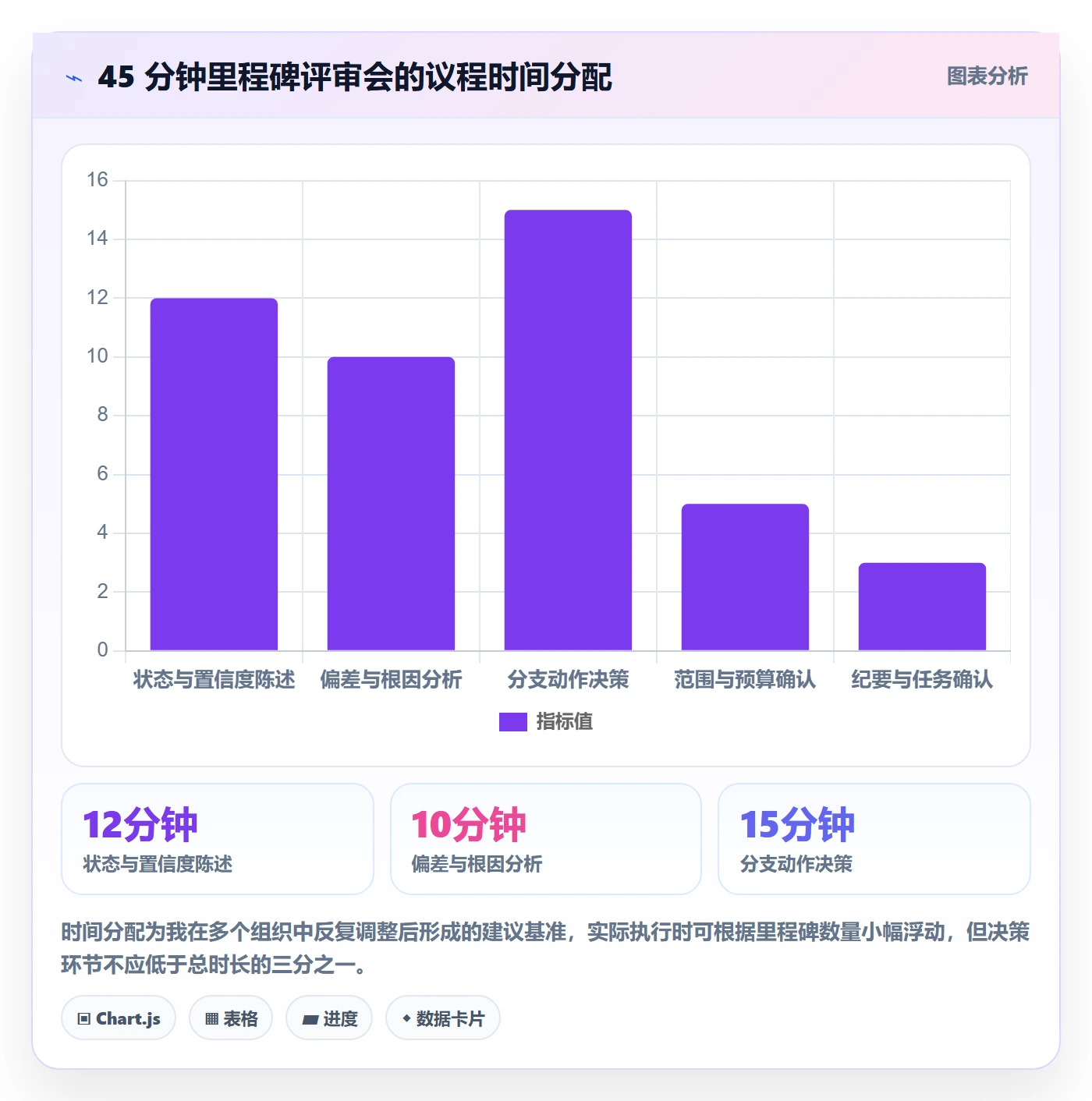
Task: Click the y-axis tick label 6
Action: click(103, 474)
